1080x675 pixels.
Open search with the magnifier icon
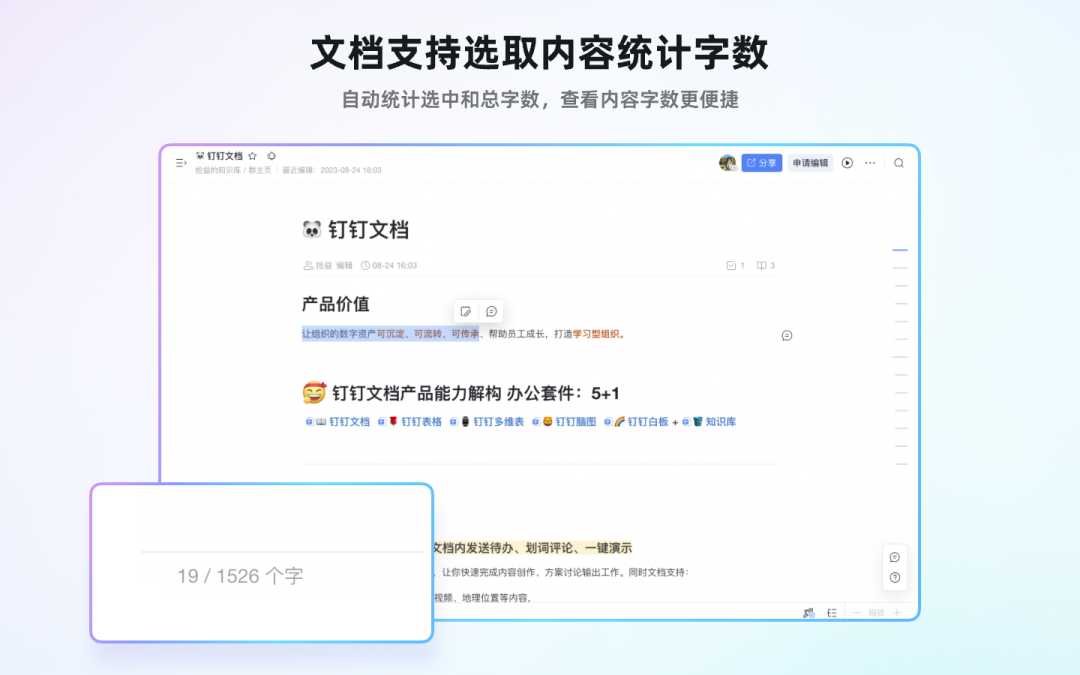point(899,163)
